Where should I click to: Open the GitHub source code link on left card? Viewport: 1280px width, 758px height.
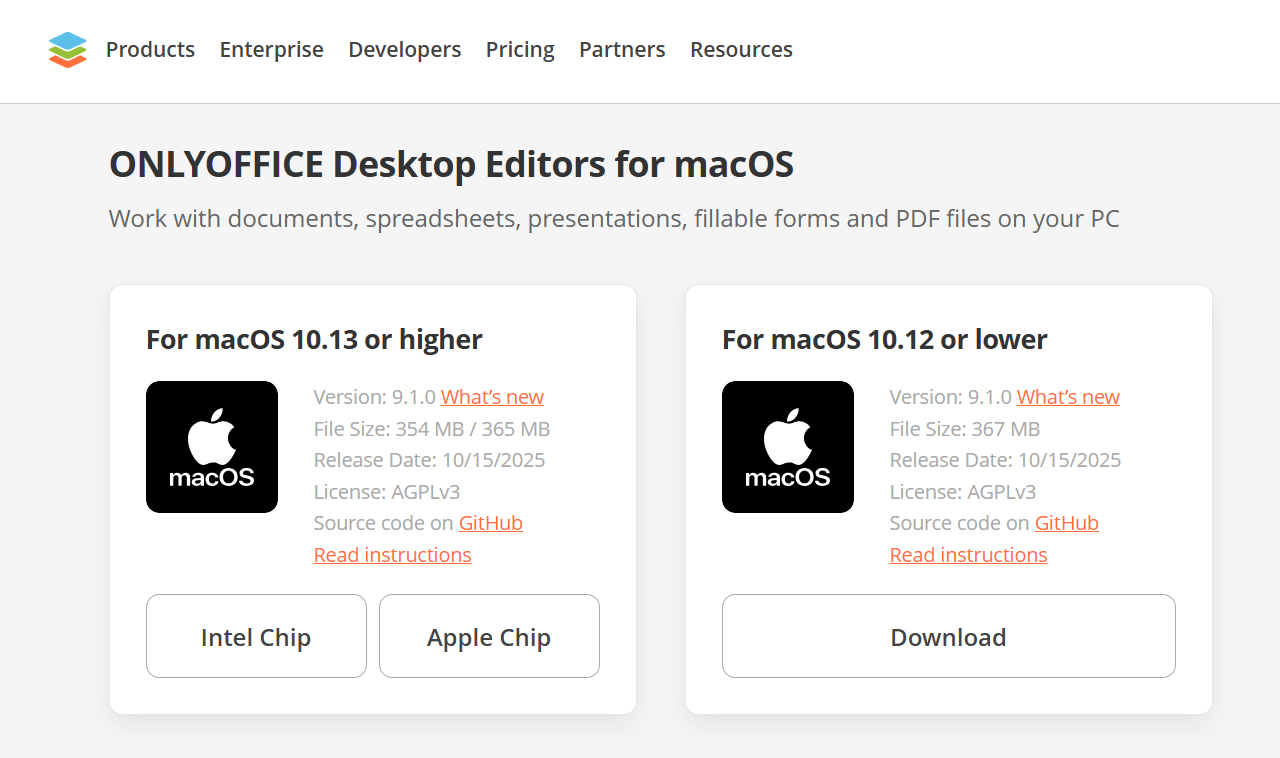pyautogui.click(x=490, y=522)
